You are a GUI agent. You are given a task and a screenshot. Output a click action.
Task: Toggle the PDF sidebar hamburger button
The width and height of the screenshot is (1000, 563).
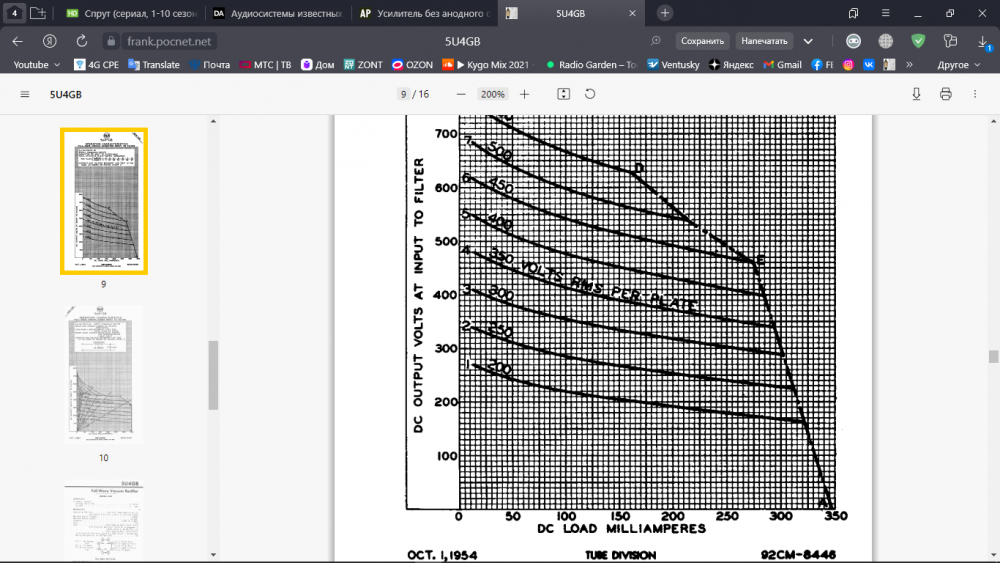[25, 94]
